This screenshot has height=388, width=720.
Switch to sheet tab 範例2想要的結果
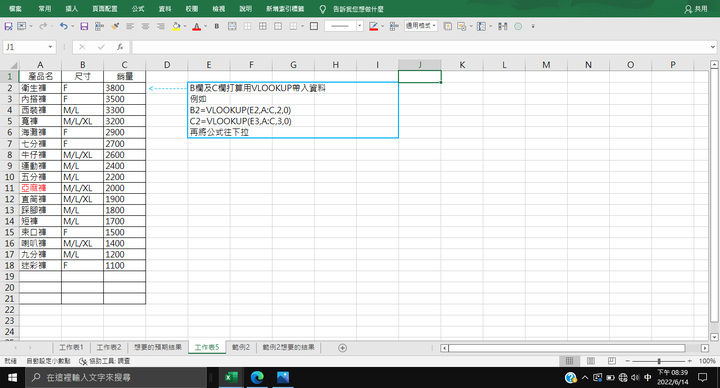(288, 348)
